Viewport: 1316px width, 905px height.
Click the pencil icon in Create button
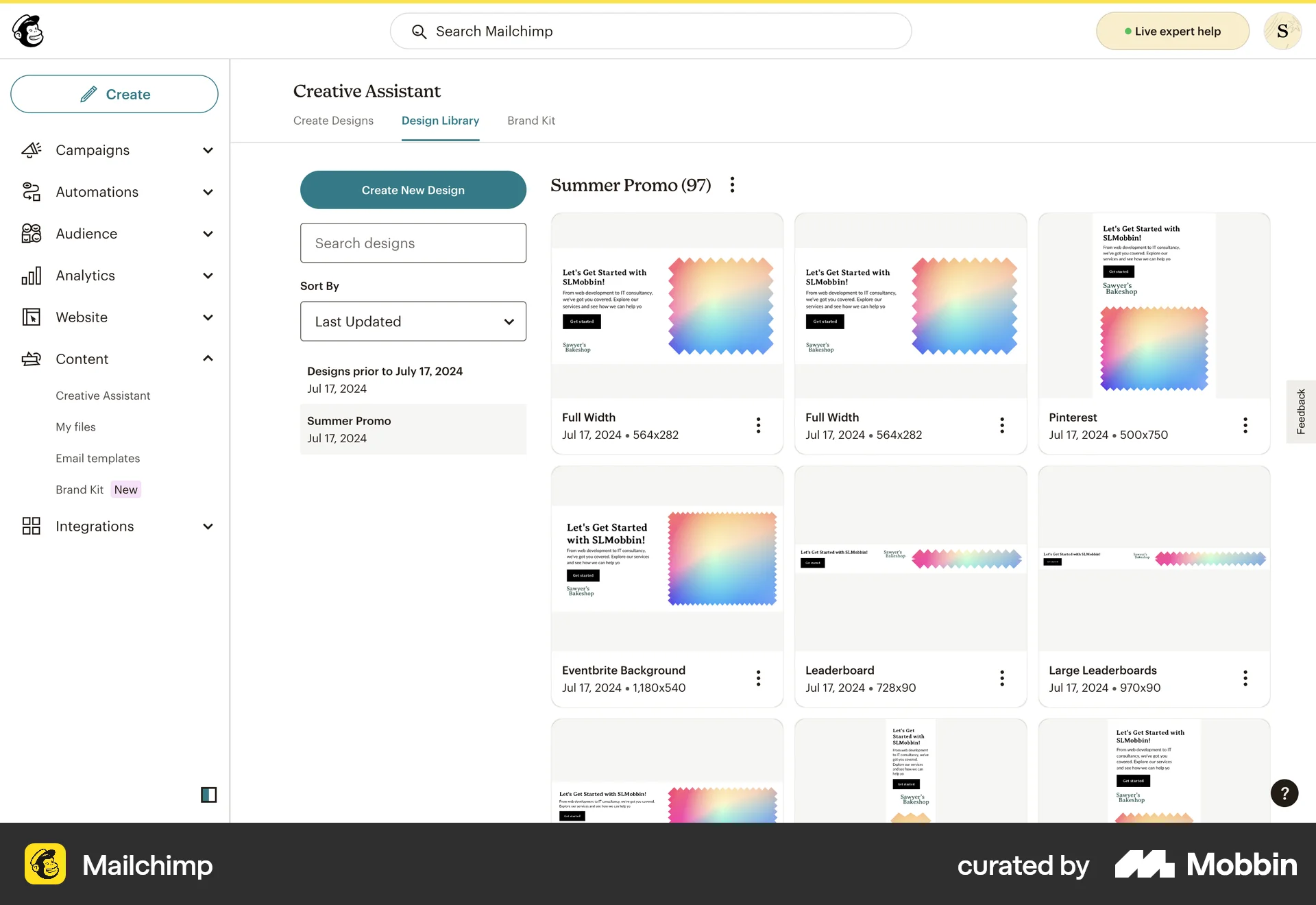coord(88,94)
